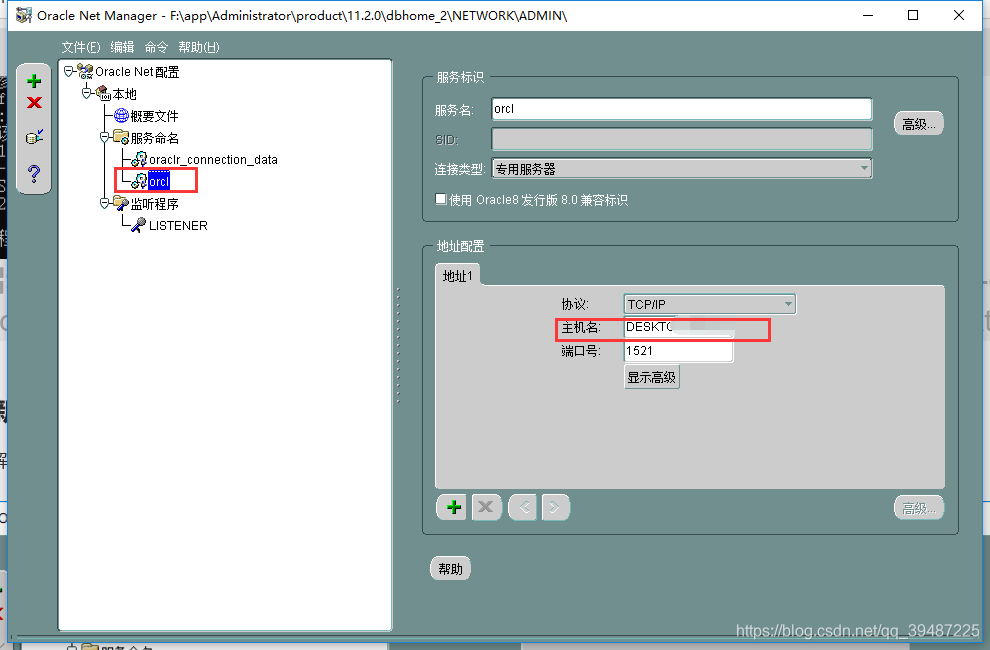Click the 帮助 button at bottom
990x650 pixels.
pos(450,569)
